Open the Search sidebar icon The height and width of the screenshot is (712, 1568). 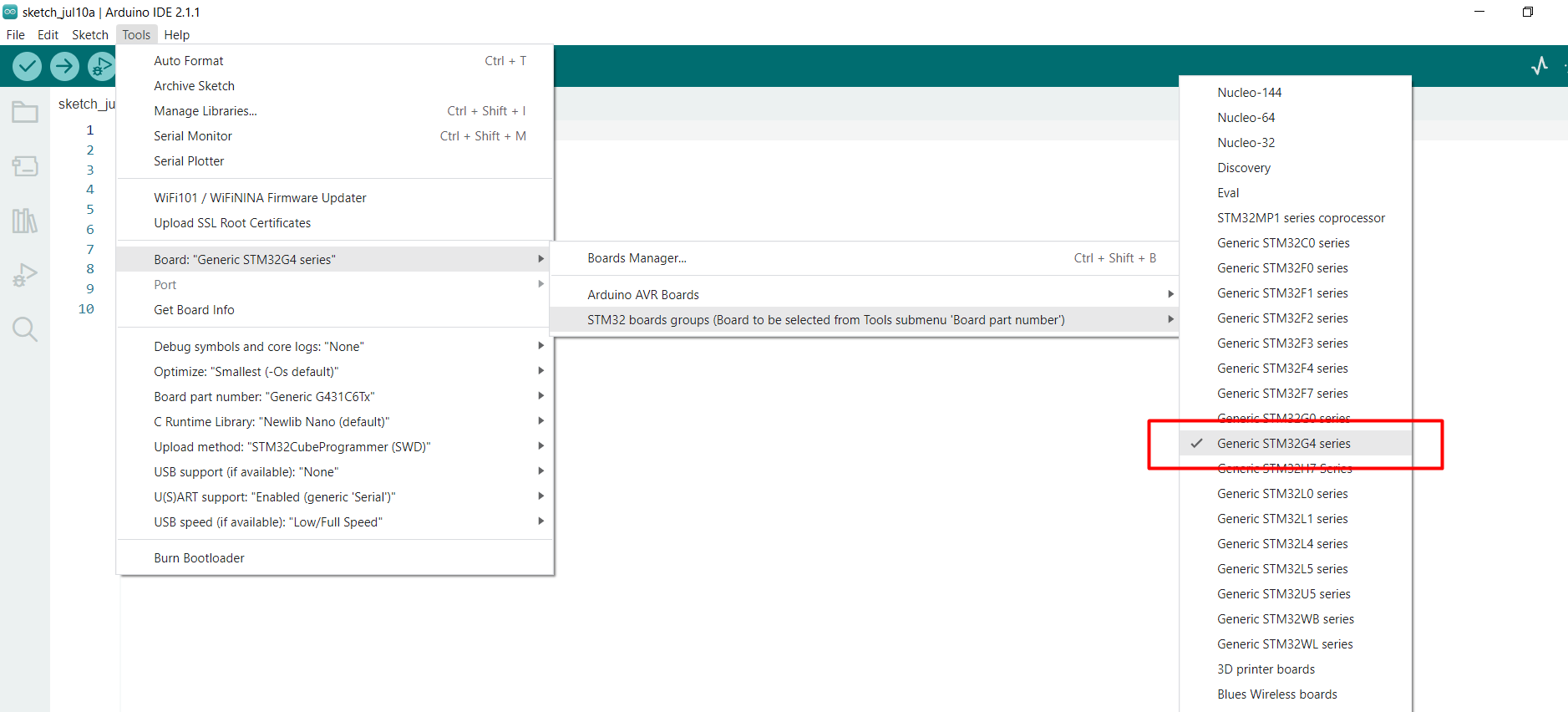click(x=25, y=329)
